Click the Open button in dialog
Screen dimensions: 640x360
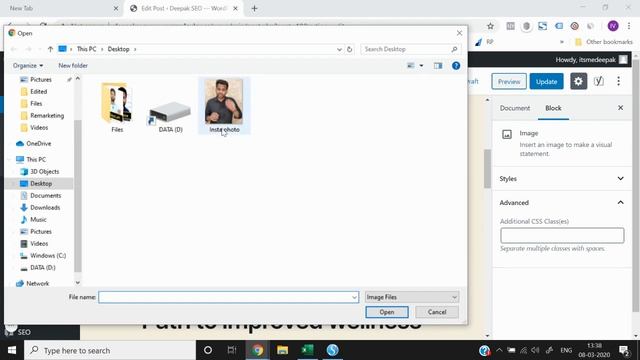coord(387,312)
